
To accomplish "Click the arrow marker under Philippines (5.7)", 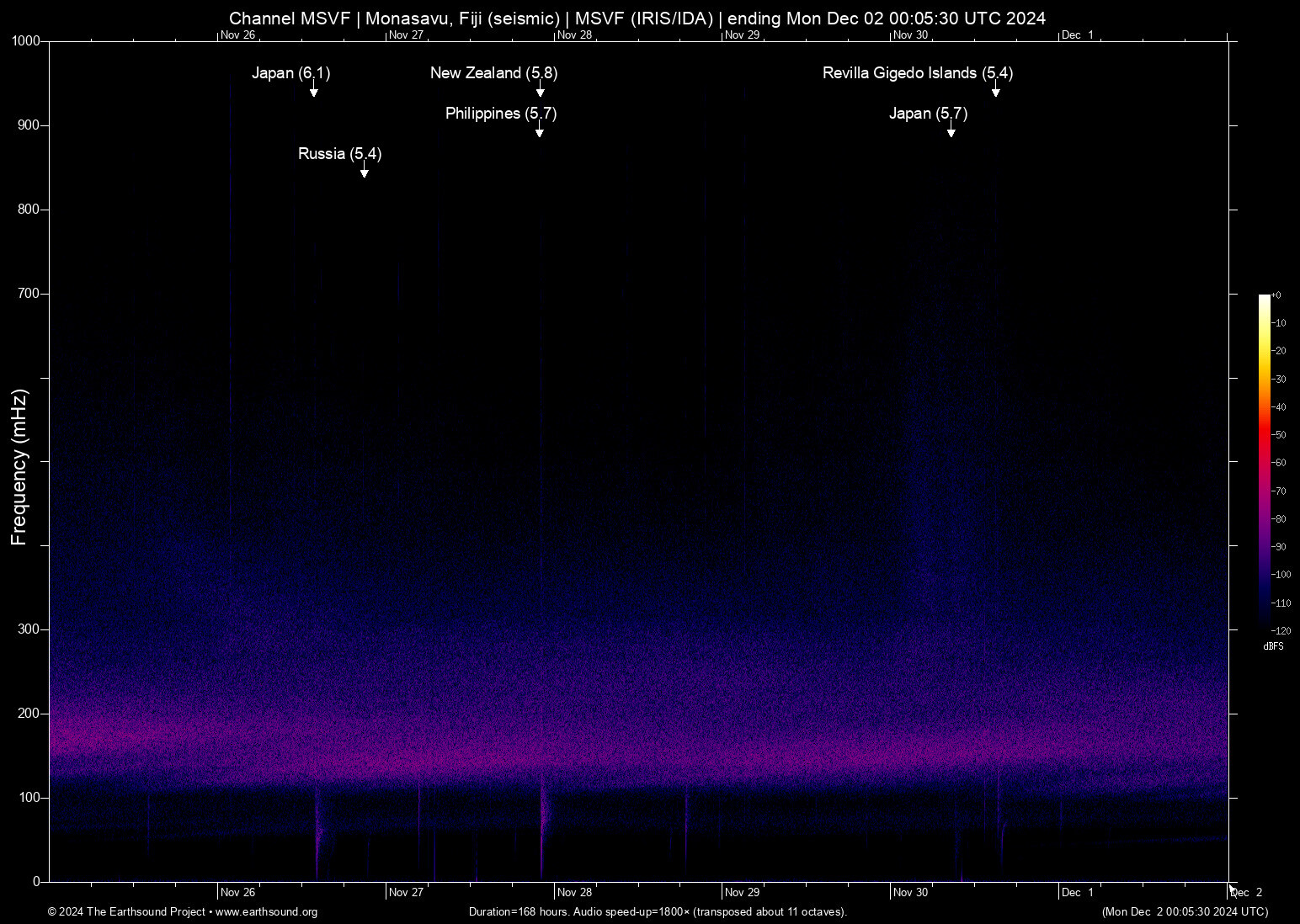I will click(x=540, y=130).
